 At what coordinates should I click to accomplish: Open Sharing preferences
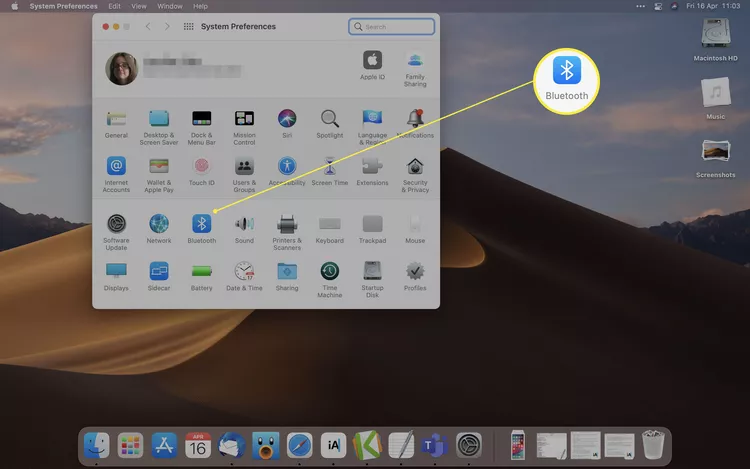coord(287,277)
